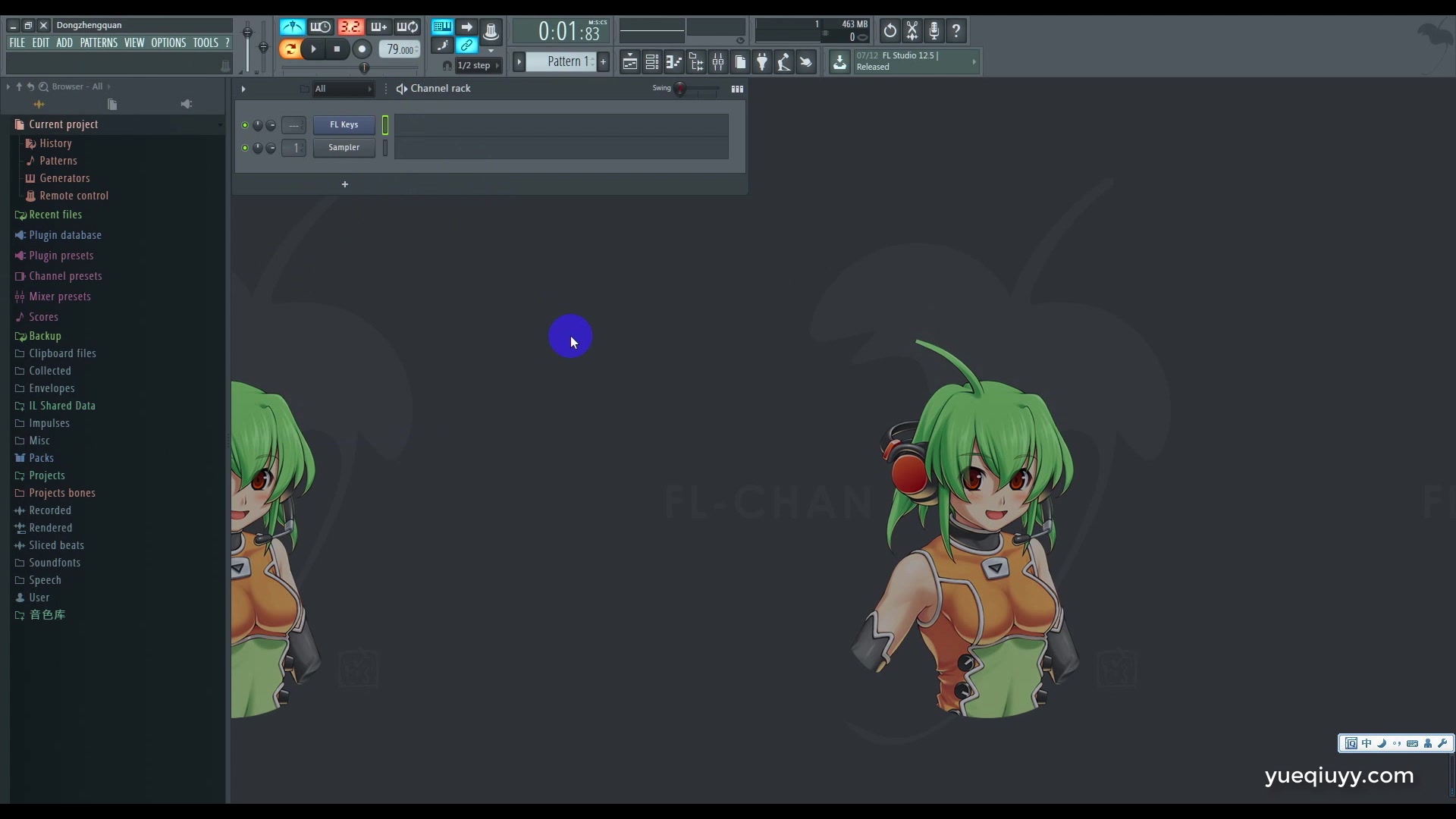The height and width of the screenshot is (819, 1456).
Task: Open the OPTIONS menu in menu bar
Action: [168, 42]
